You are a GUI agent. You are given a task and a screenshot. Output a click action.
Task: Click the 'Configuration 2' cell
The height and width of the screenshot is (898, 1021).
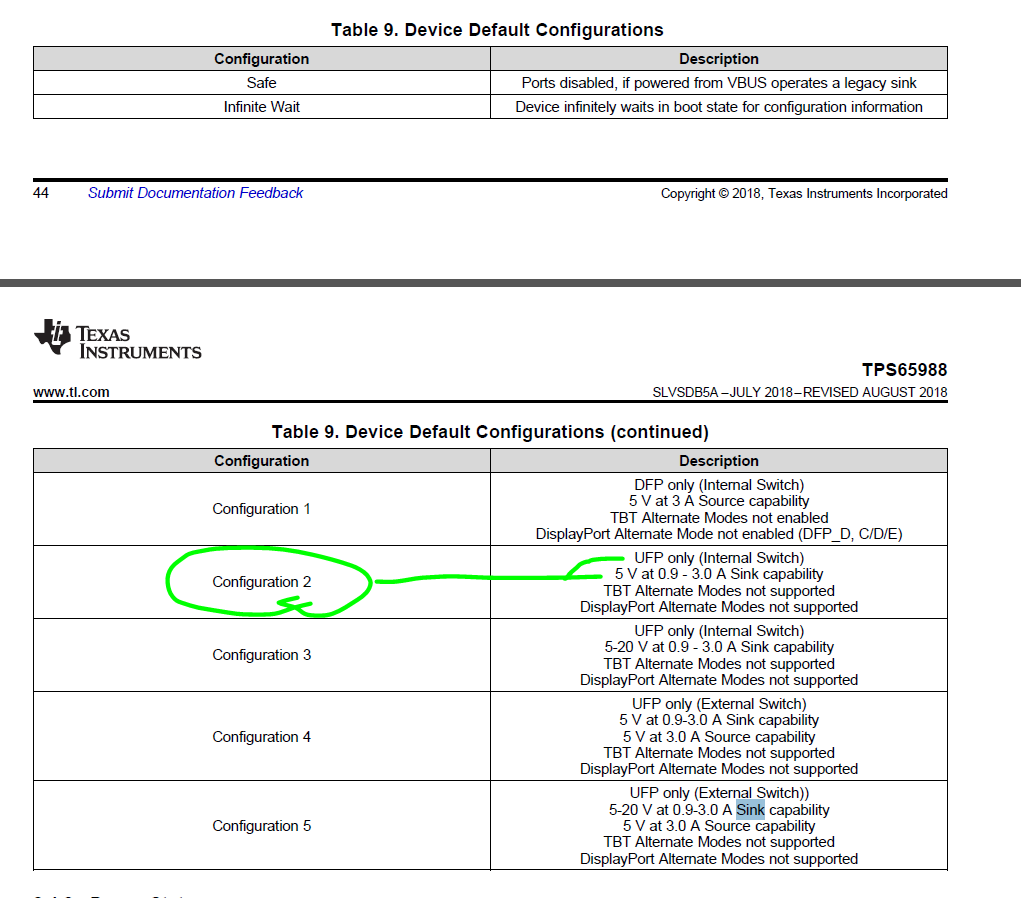pos(261,582)
